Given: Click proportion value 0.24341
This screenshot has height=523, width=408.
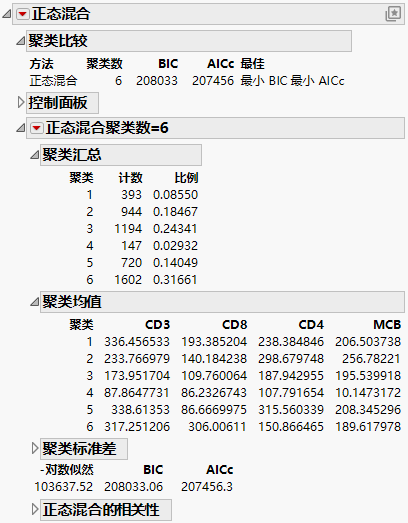Looking at the screenshot, I should 175,229.
